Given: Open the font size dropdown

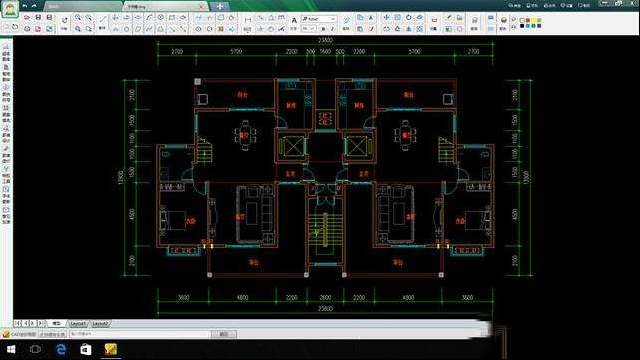Looking at the screenshot, I should [308, 29].
